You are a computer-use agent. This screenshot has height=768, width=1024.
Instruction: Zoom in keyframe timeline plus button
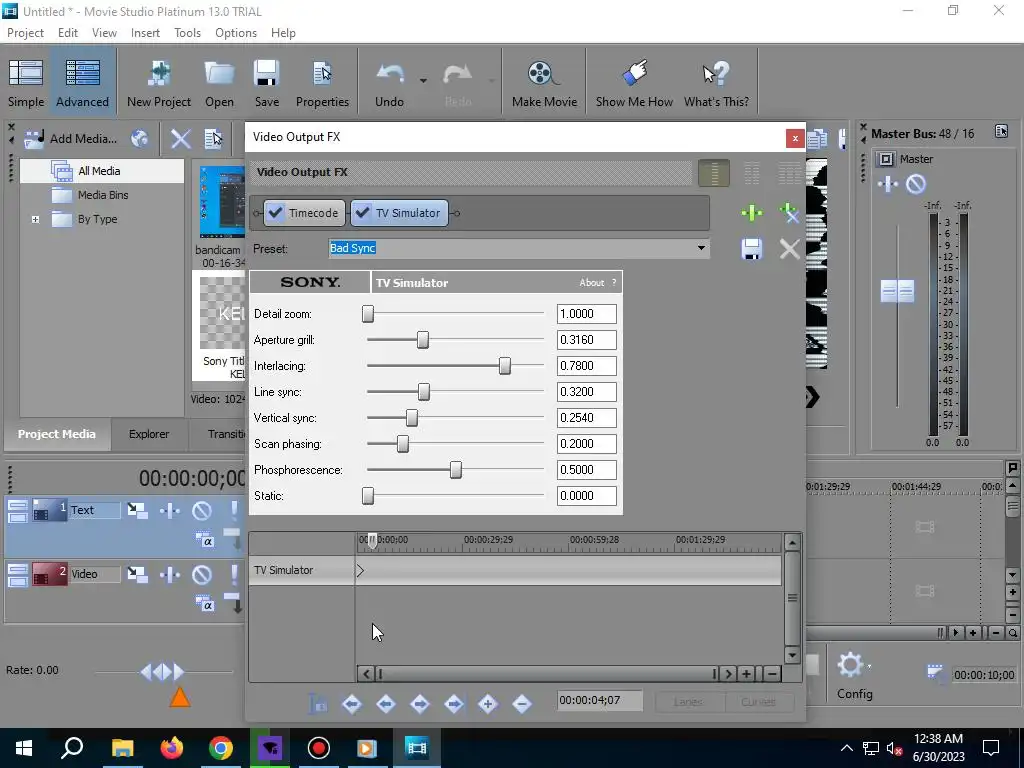(746, 674)
